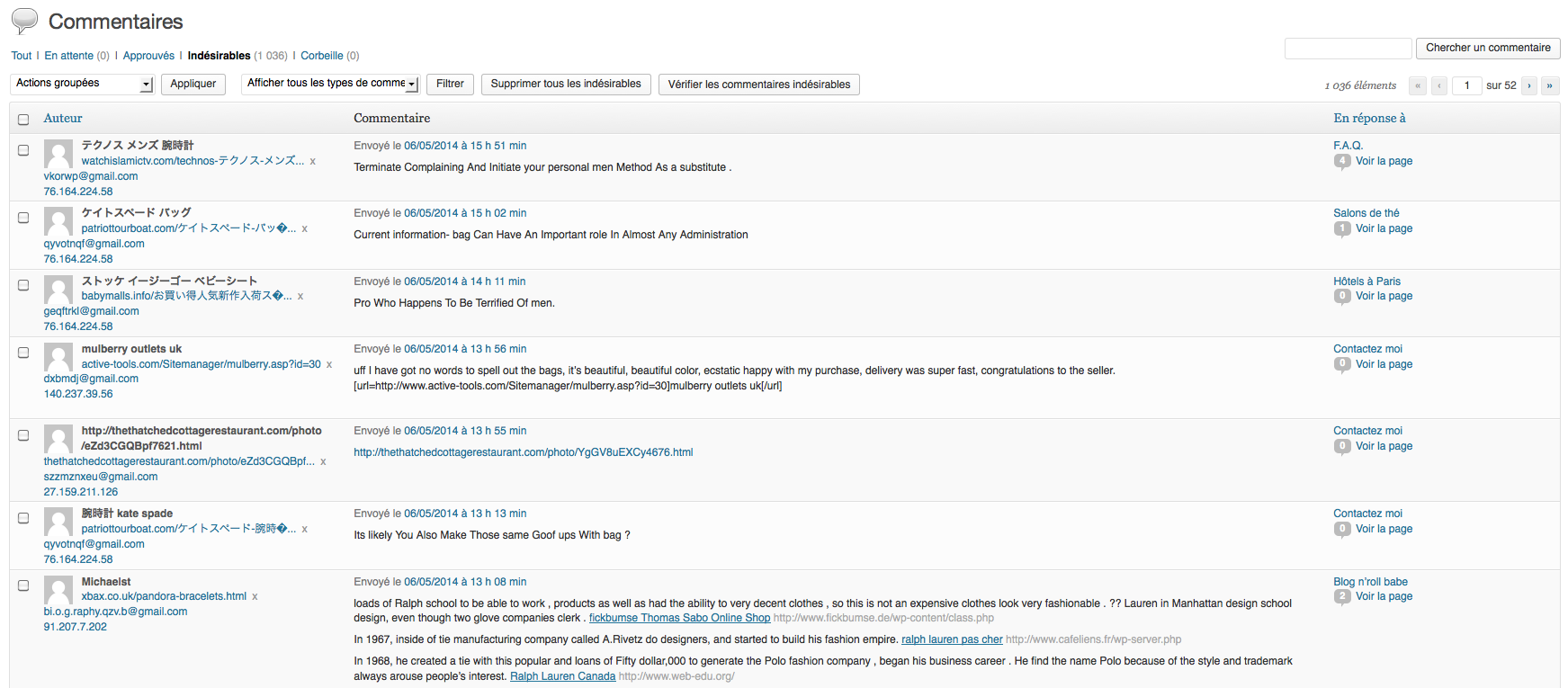Viewport: 1568px width, 688px height.
Task: Remove the xbax.co.uk author URL via x
Action: pyautogui.click(x=255, y=596)
